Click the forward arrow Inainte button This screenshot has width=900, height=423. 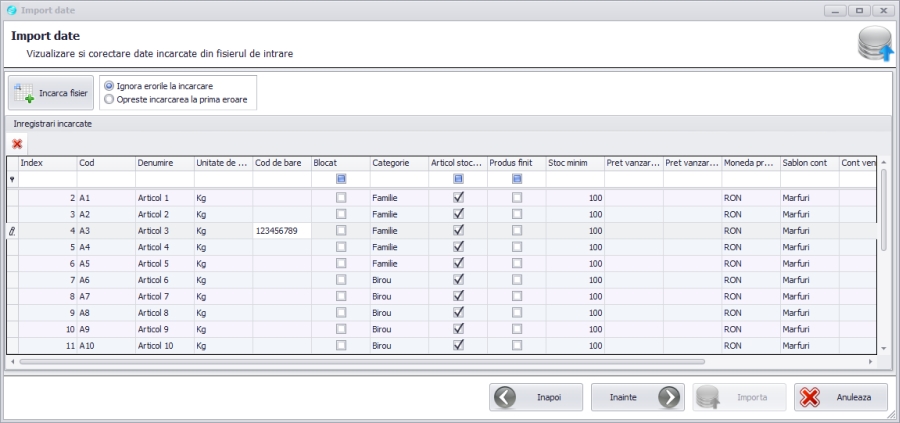tap(637, 397)
